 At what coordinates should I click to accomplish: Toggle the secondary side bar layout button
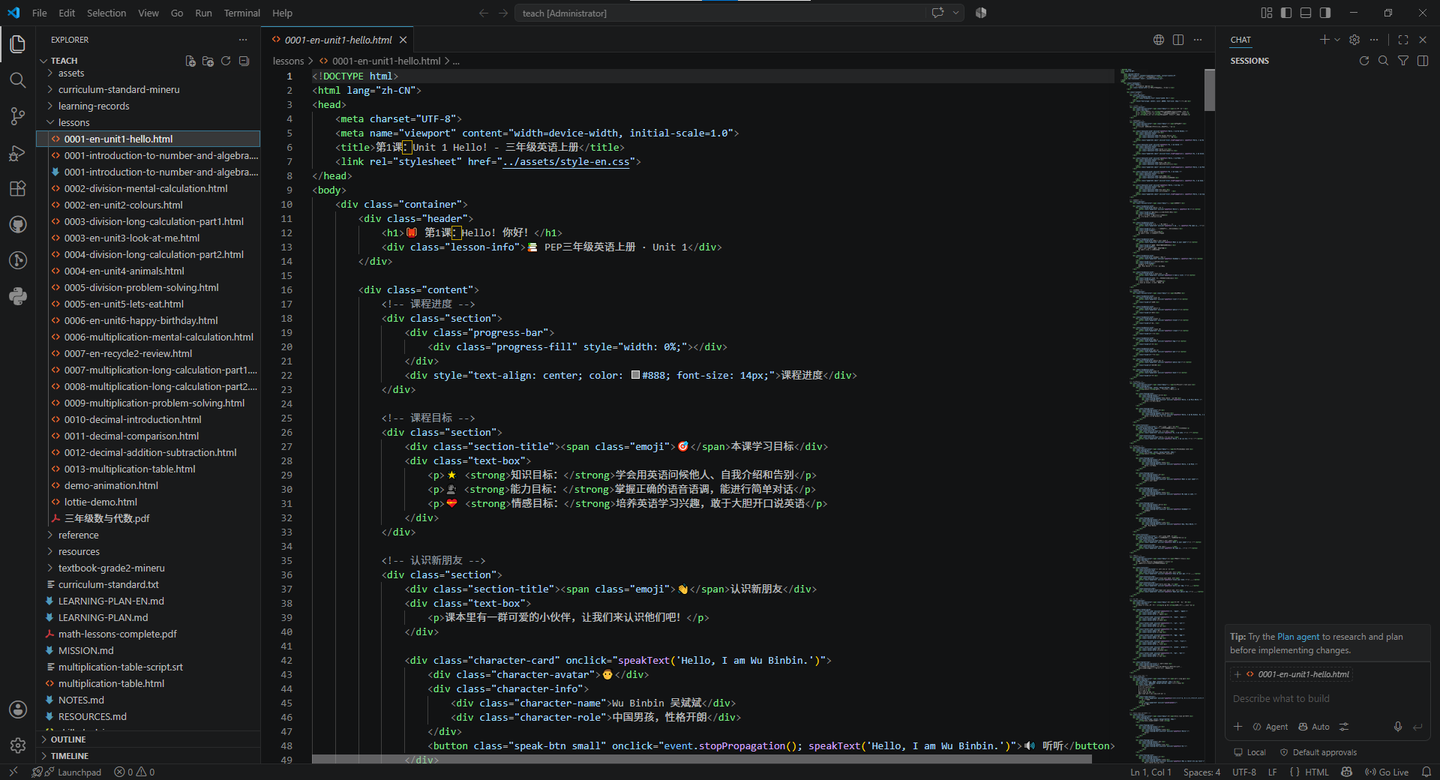(1325, 13)
